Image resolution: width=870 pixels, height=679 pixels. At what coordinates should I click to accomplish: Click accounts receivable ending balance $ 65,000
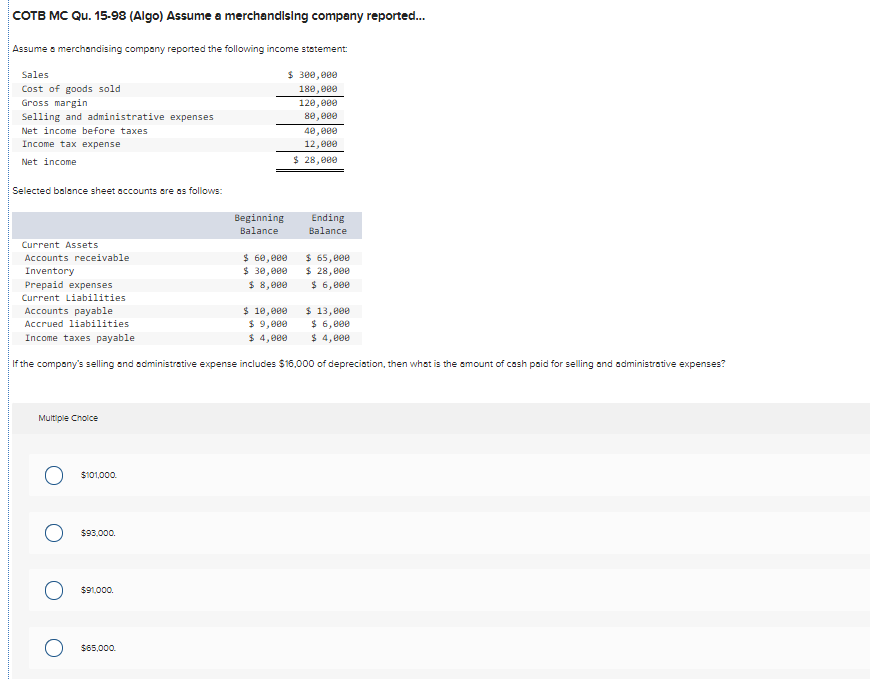tap(328, 258)
